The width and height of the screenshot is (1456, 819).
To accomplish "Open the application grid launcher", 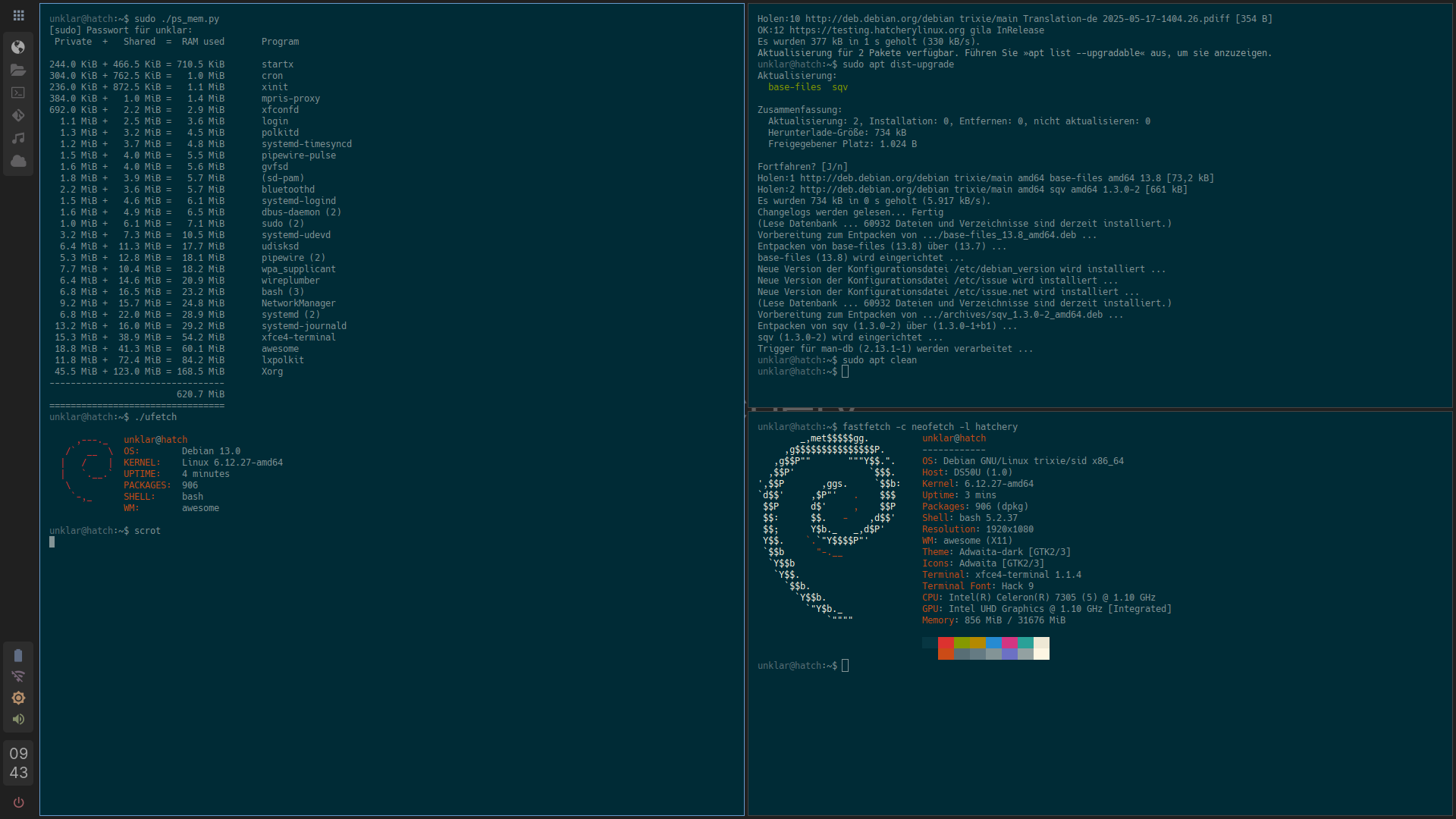I will pyautogui.click(x=18, y=15).
